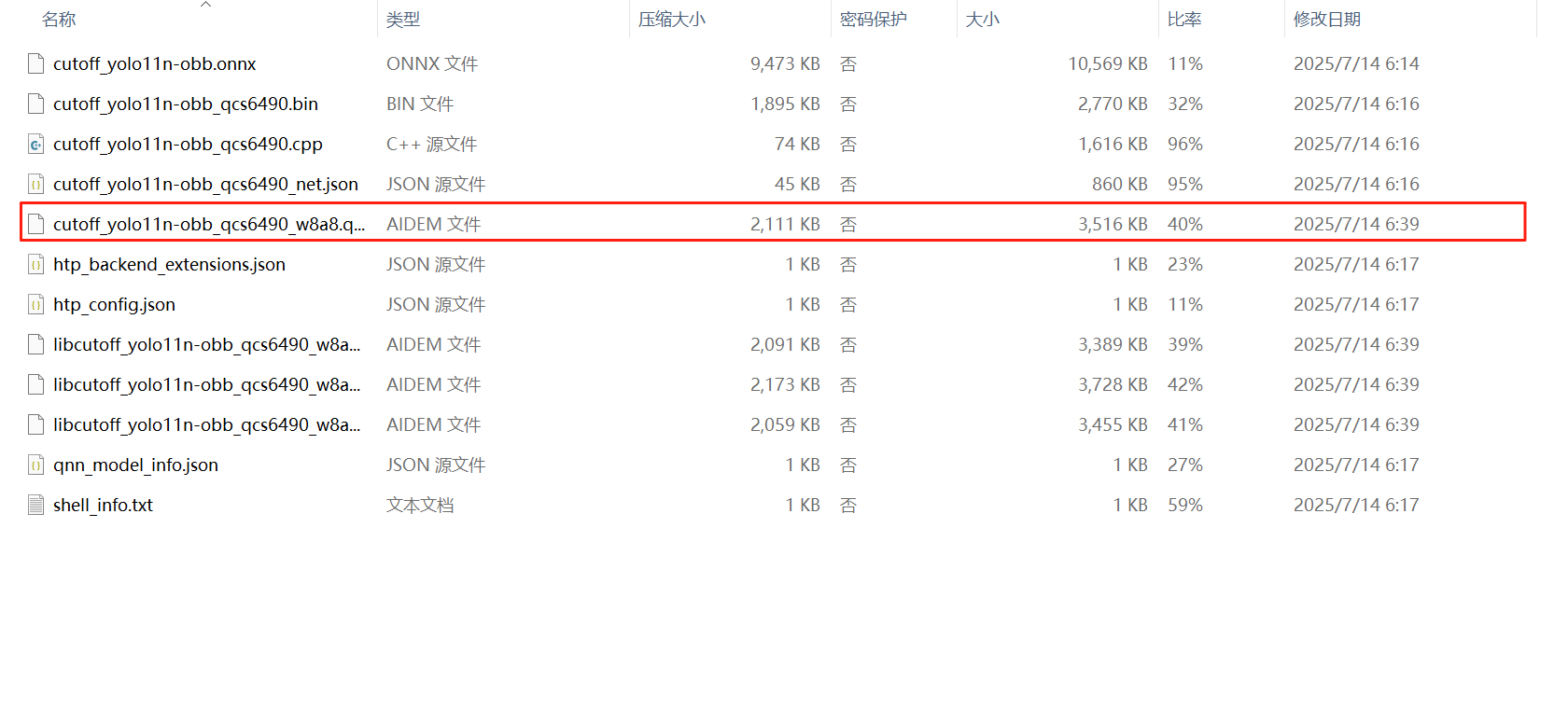The image size is (1568, 722).
Task: Click the JSON icon next to htp_config.json
Action: [35, 304]
